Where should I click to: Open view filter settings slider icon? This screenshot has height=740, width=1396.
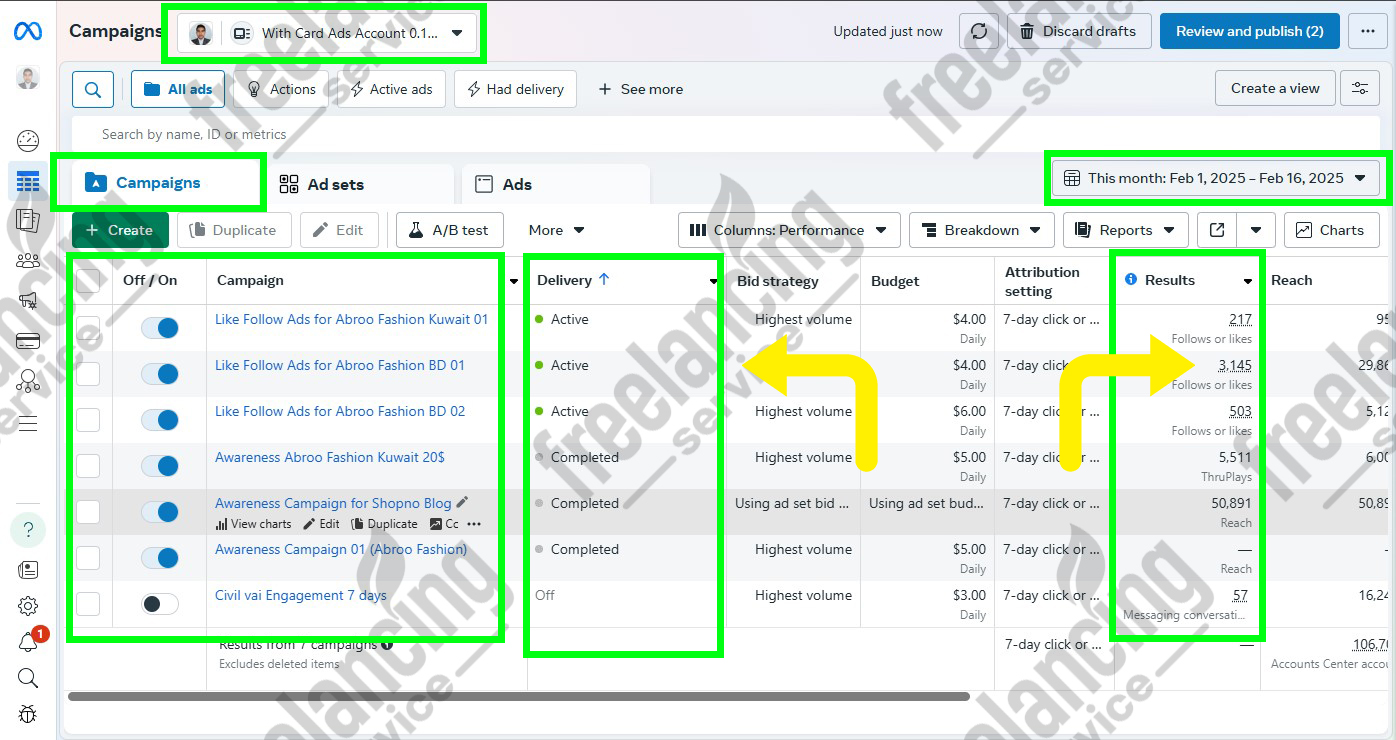(1360, 88)
